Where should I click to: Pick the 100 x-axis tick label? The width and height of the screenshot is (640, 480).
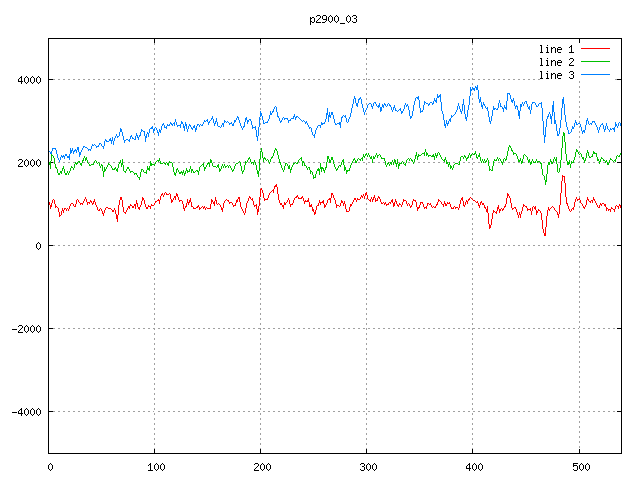point(155,466)
